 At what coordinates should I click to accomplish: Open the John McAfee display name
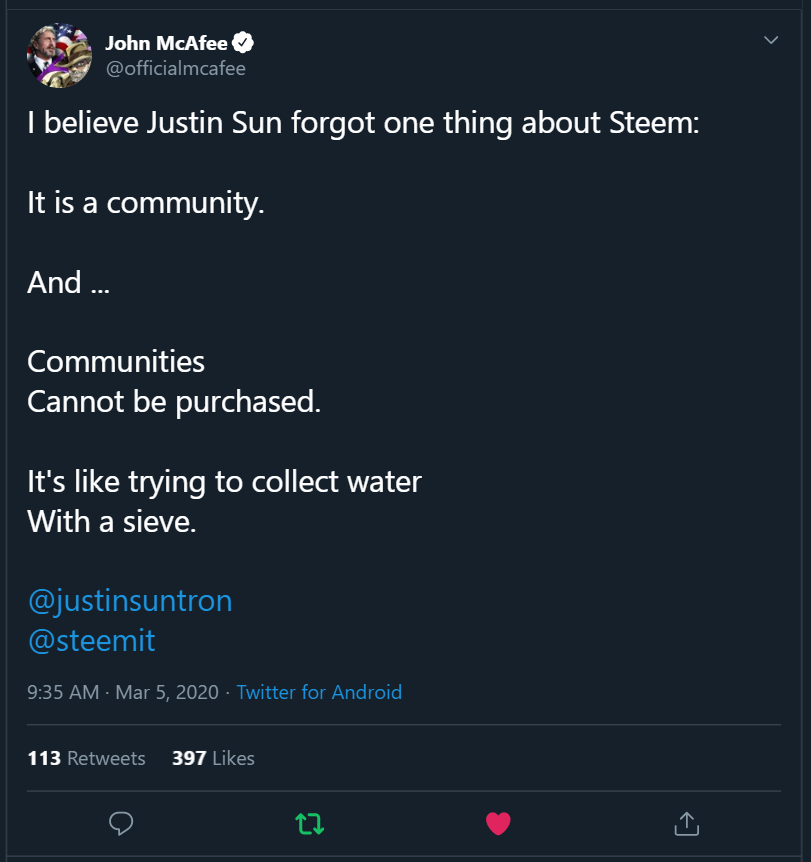pos(166,43)
